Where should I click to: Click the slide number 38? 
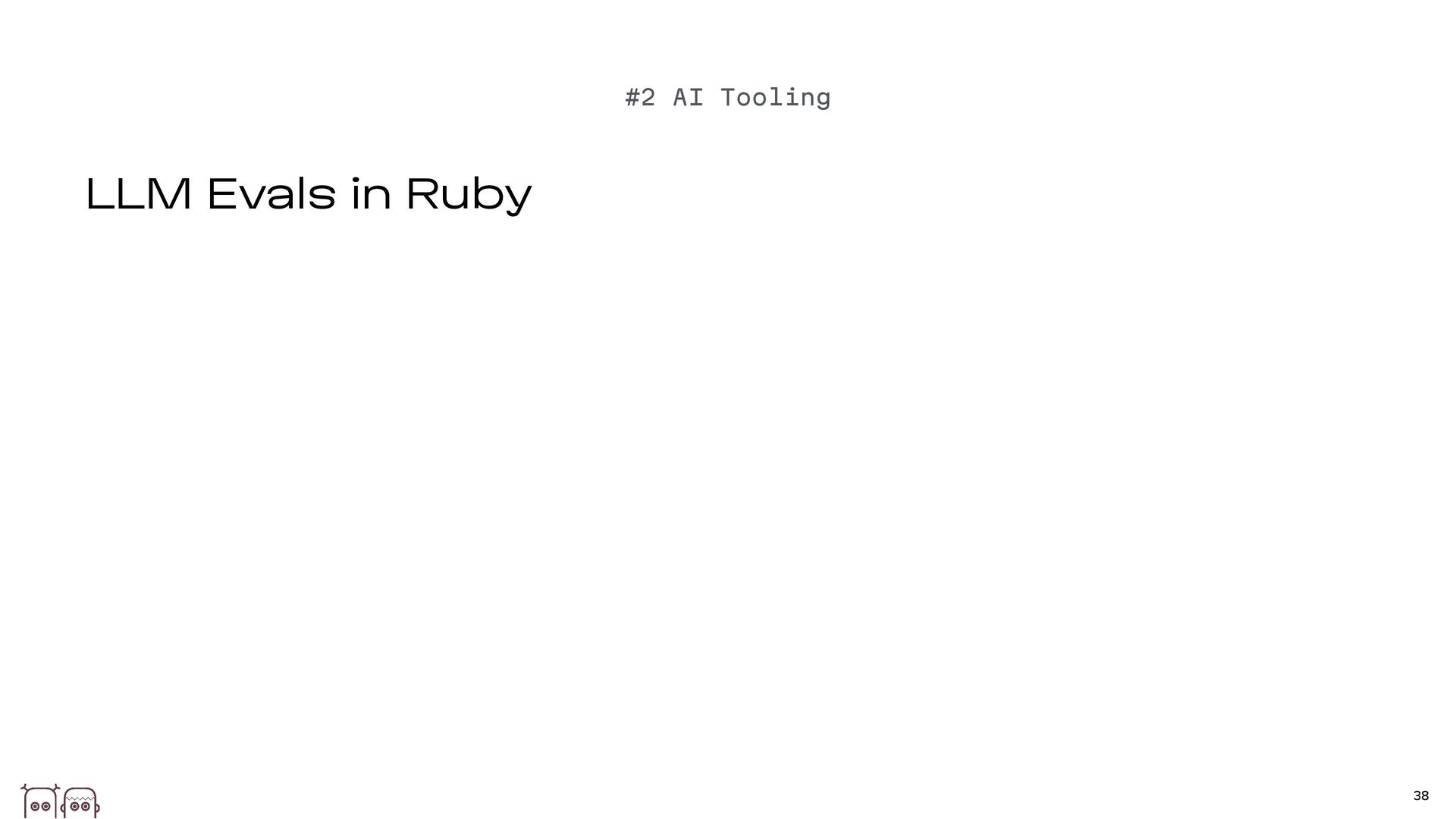pos(1420,795)
